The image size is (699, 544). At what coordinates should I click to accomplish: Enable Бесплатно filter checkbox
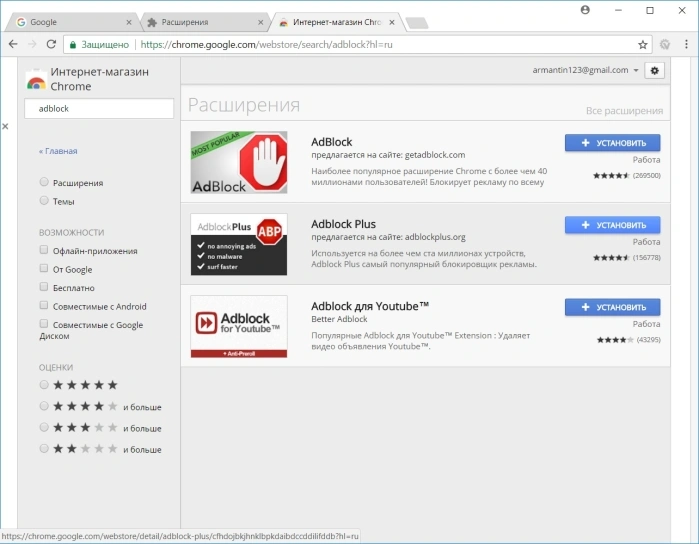[x=44, y=287]
